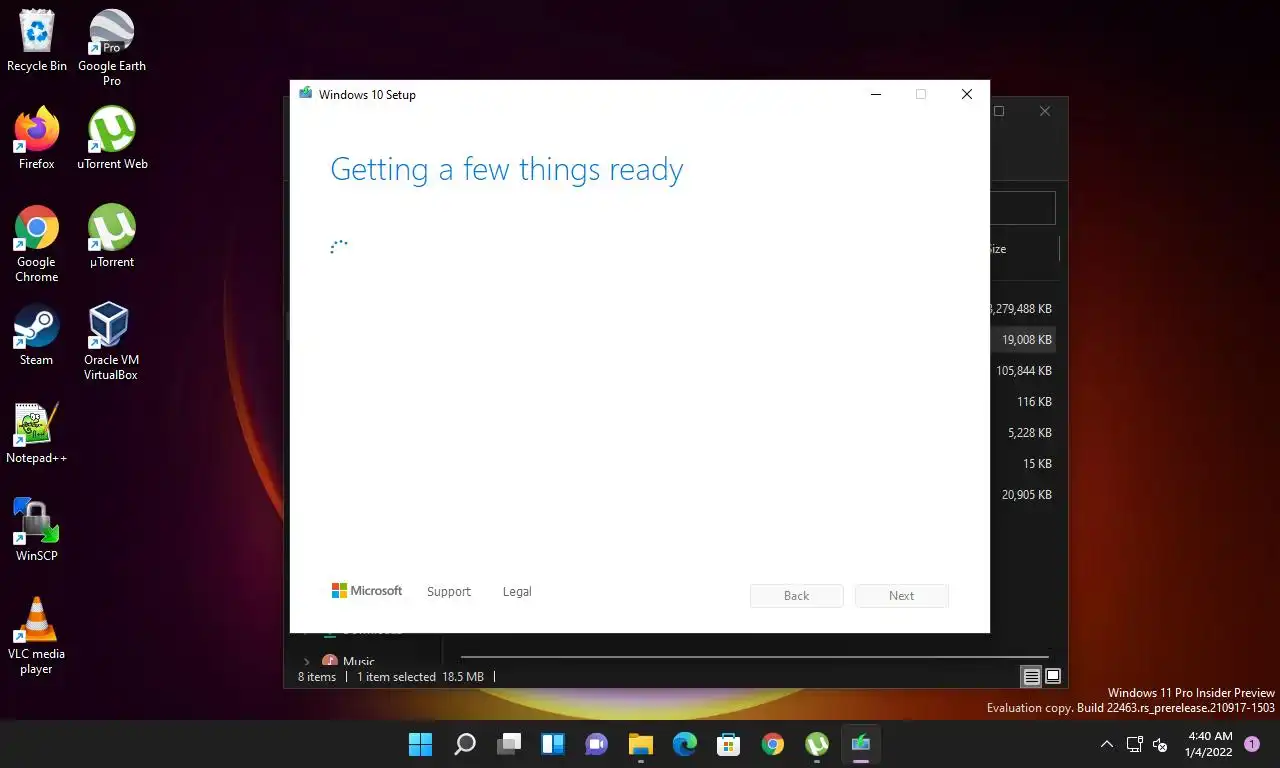Maximize the File Explorer window behind
Screen dimensions: 1280x768
tap(999, 111)
